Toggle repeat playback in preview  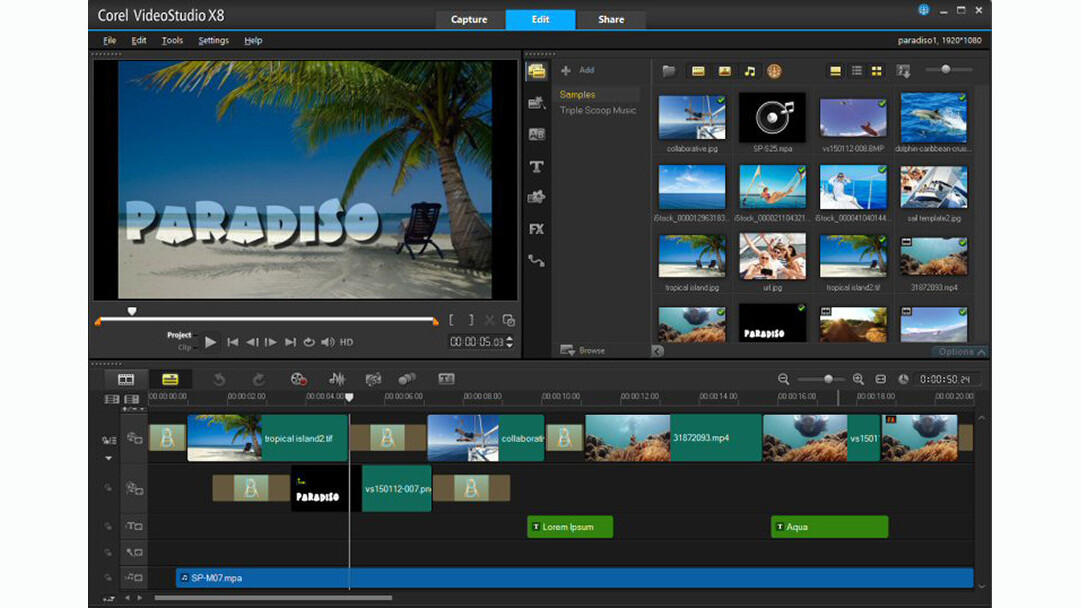pos(309,342)
